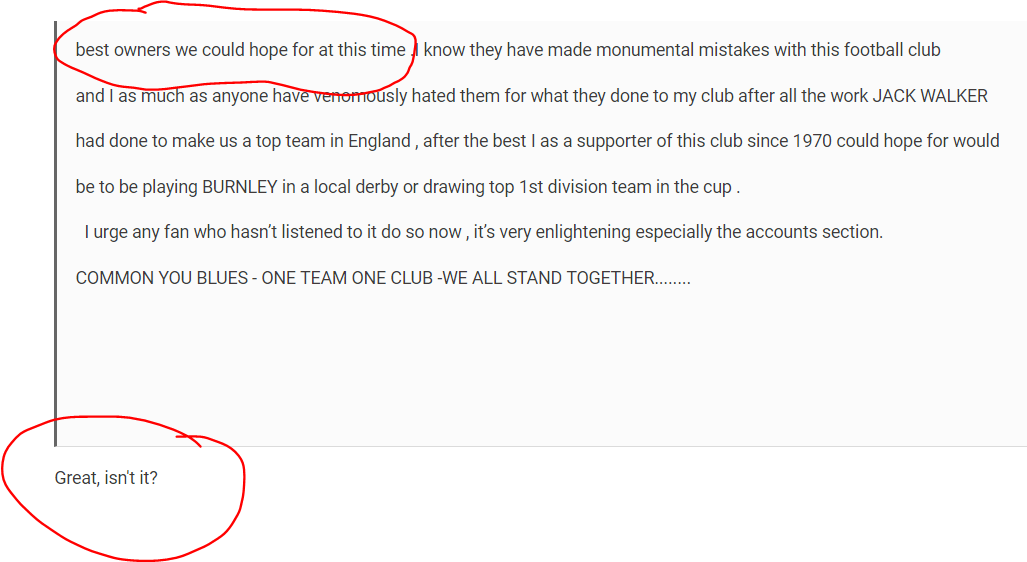Click the dark vertical quote border bar
1027x562 pixels.
tap(56, 233)
